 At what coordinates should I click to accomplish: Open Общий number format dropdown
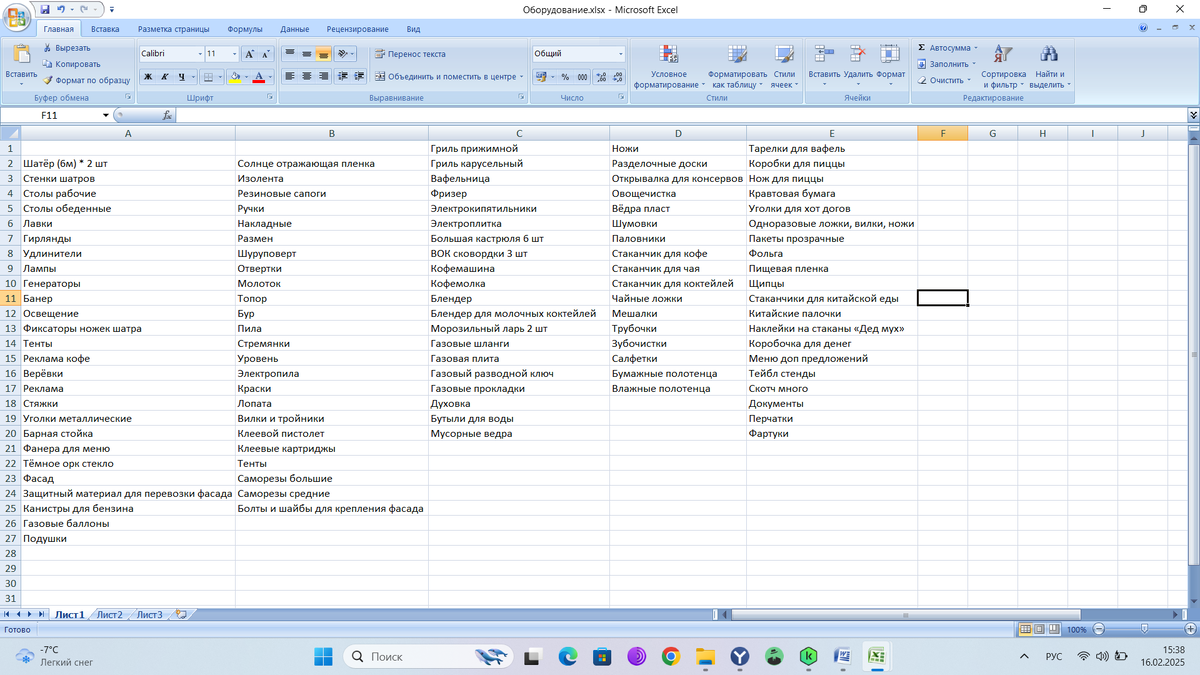click(620, 54)
